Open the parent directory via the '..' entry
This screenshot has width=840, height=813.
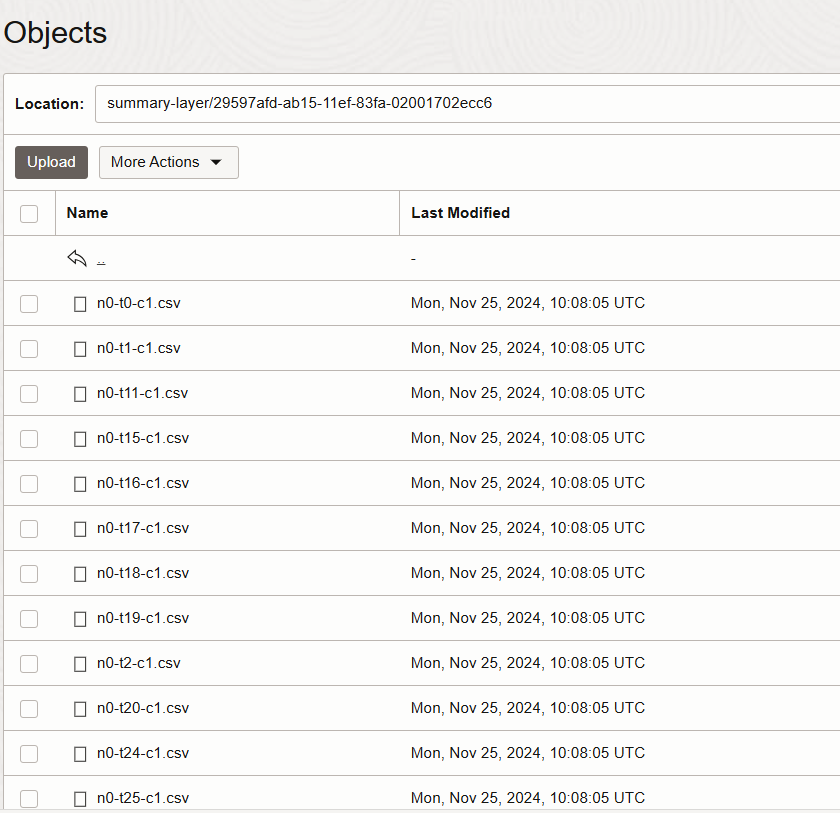(x=100, y=258)
